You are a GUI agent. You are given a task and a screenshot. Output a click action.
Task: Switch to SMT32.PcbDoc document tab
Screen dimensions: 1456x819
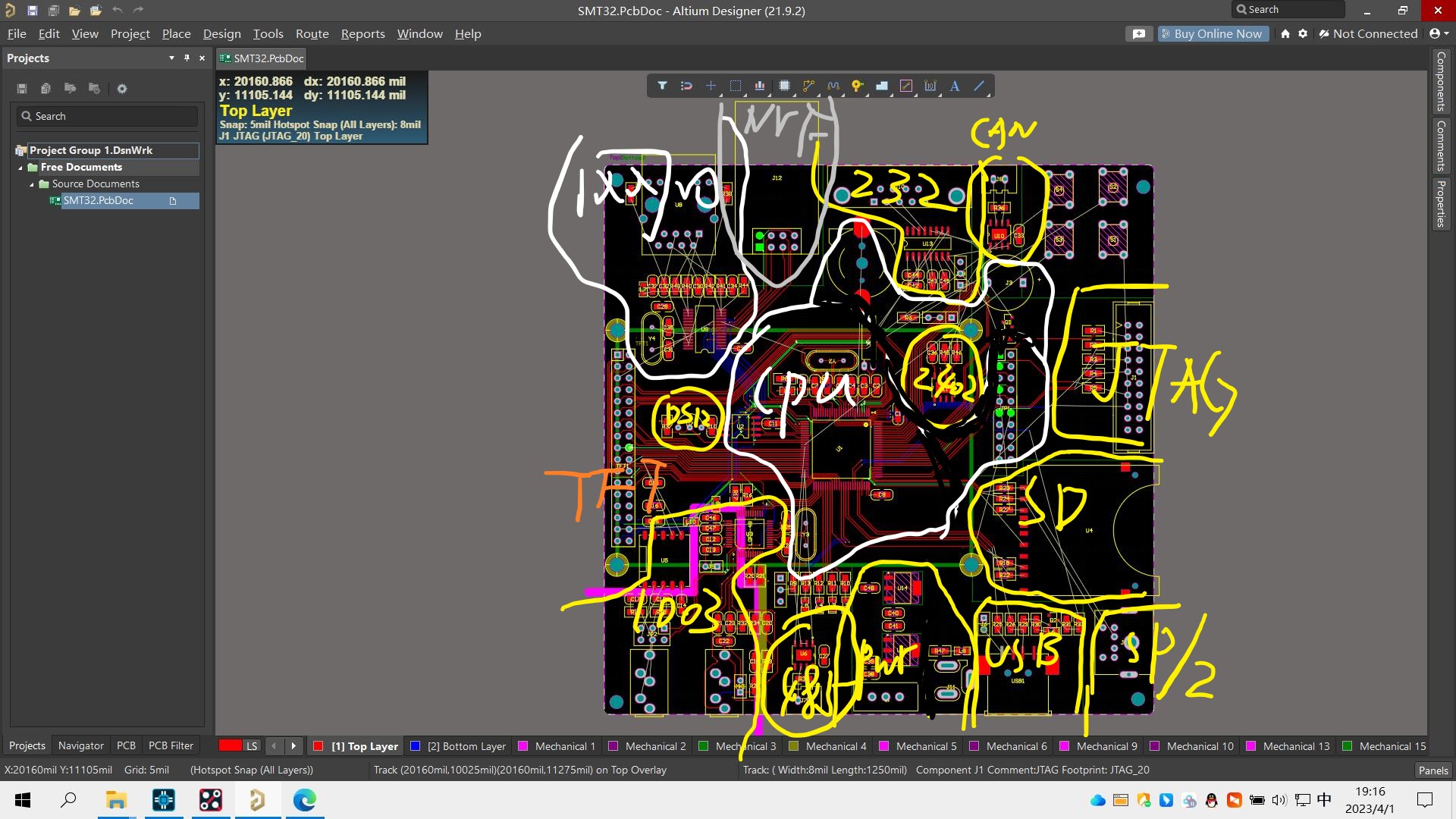point(262,58)
